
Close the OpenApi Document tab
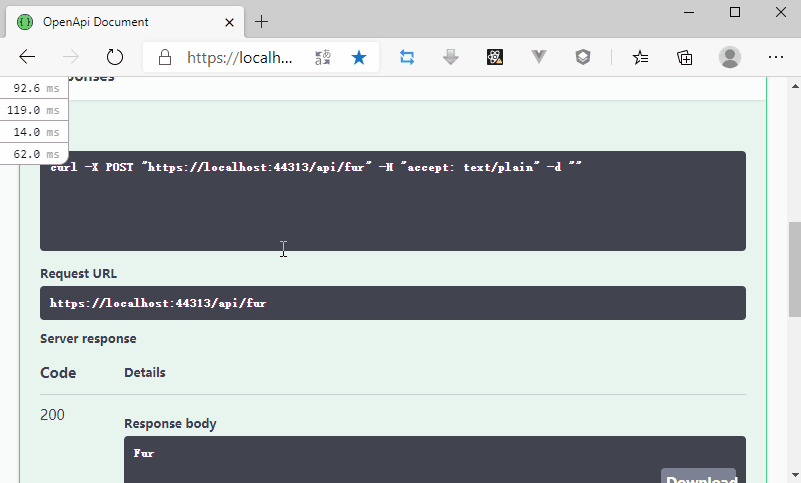pyautogui.click(x=230, y=21)
